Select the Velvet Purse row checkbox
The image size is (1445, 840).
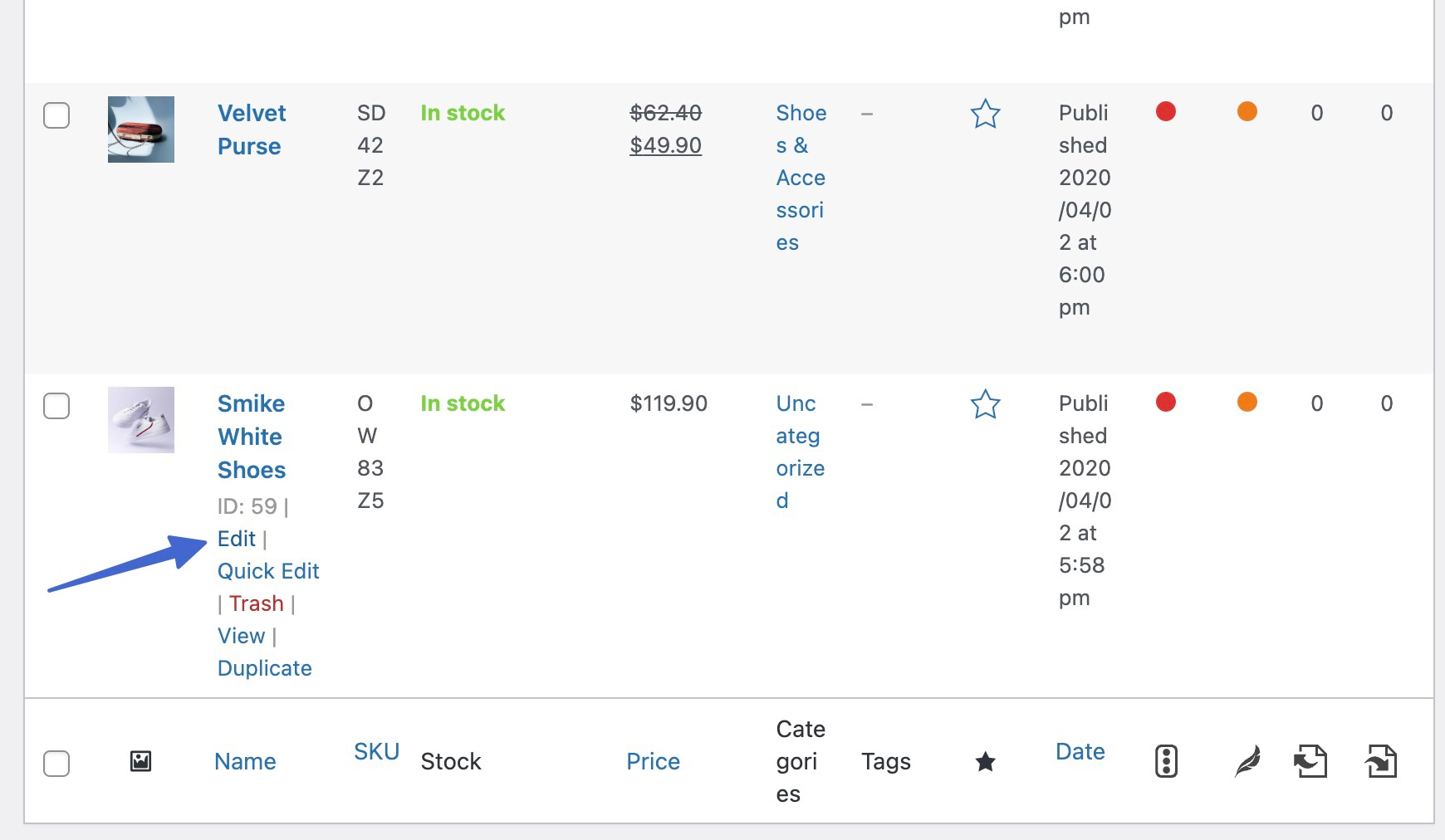tap(56, 115)
